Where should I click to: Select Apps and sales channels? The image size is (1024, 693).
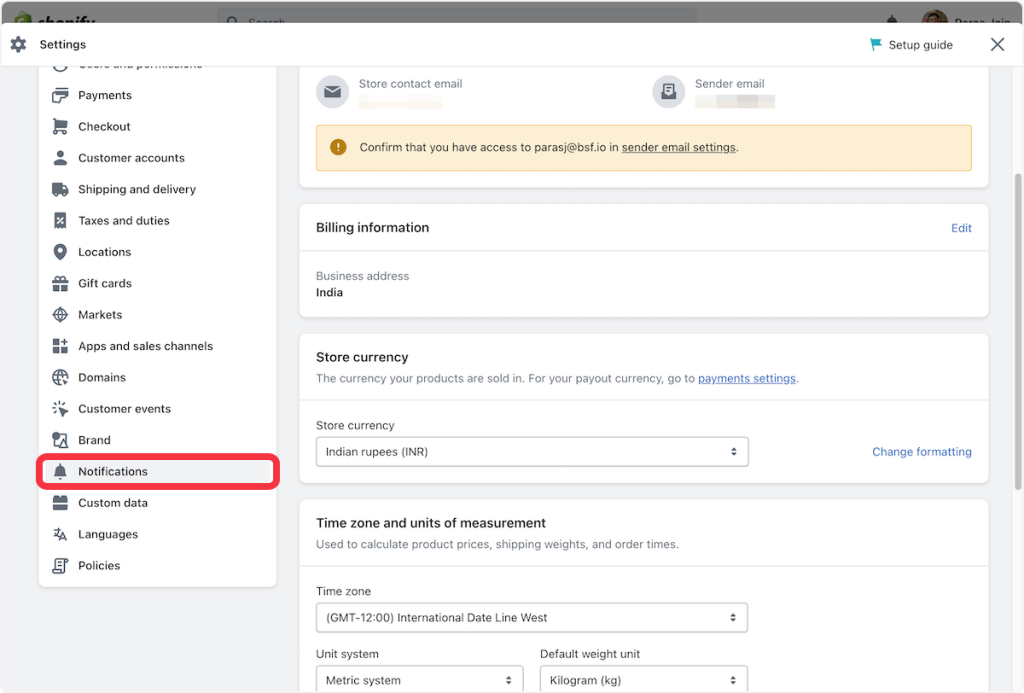click(x=145, y=346)
